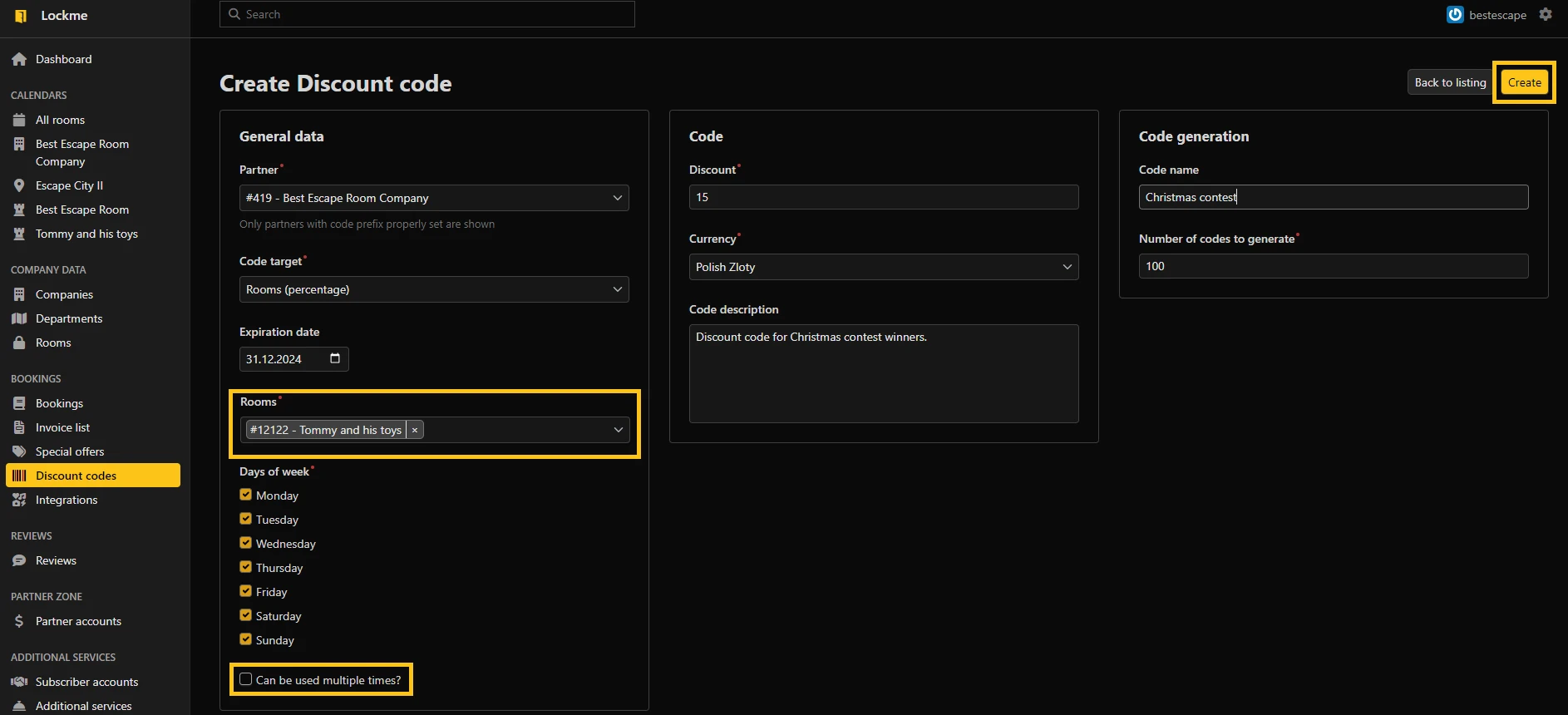Go to Partner accounts in the sidebar
This screenshot has width=1568, height=715.
pos(78,621)
